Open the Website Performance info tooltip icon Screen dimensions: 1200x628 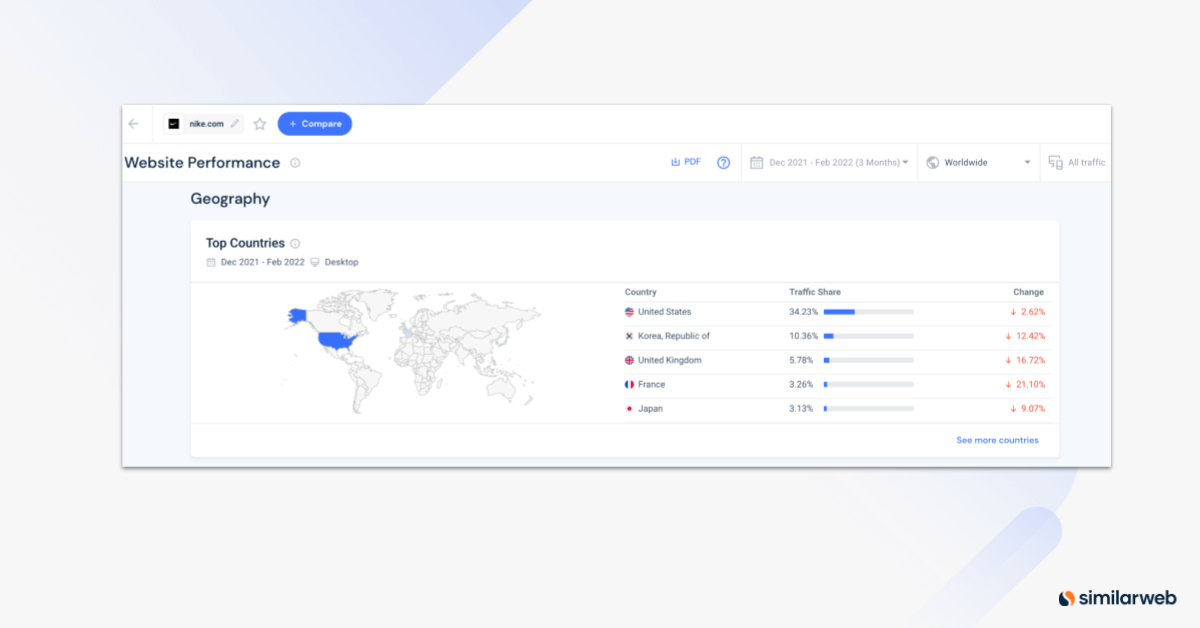pyautogui.click(x=295, y=163)
